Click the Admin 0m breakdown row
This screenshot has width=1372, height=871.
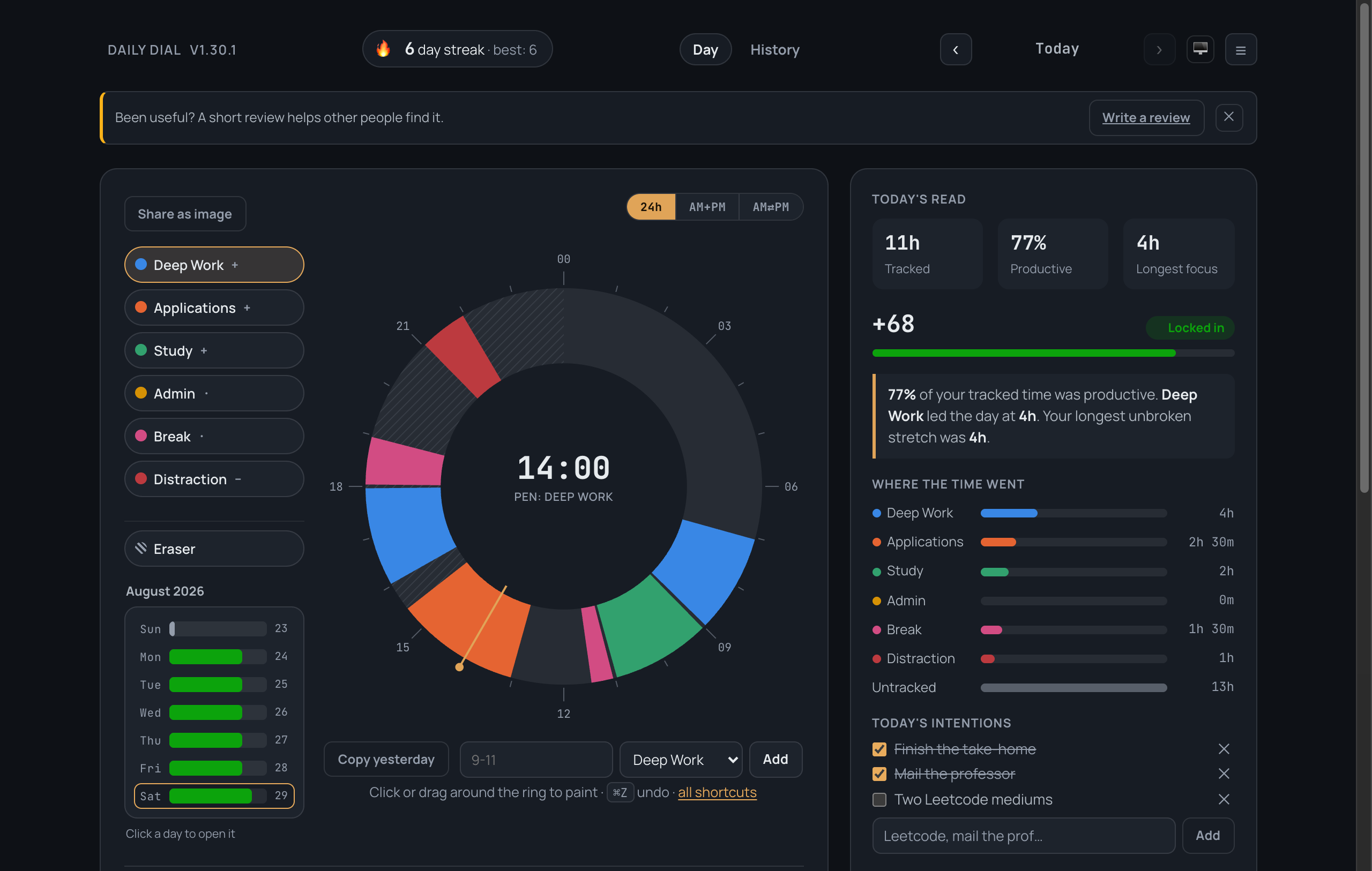1053,600
